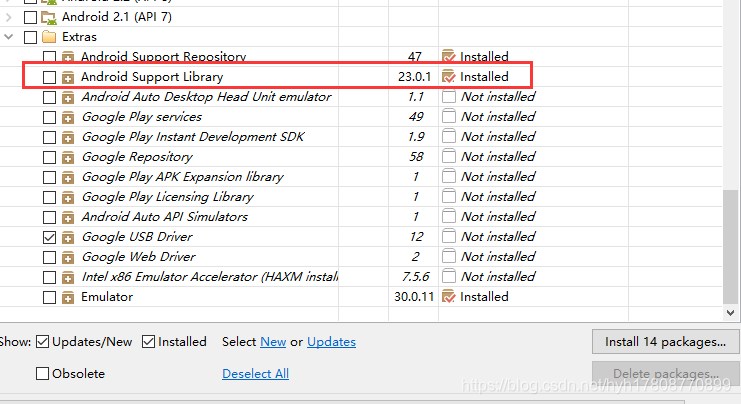
Task: Click version 23.0.1 of Android Support Library
Action: (414, 77)
